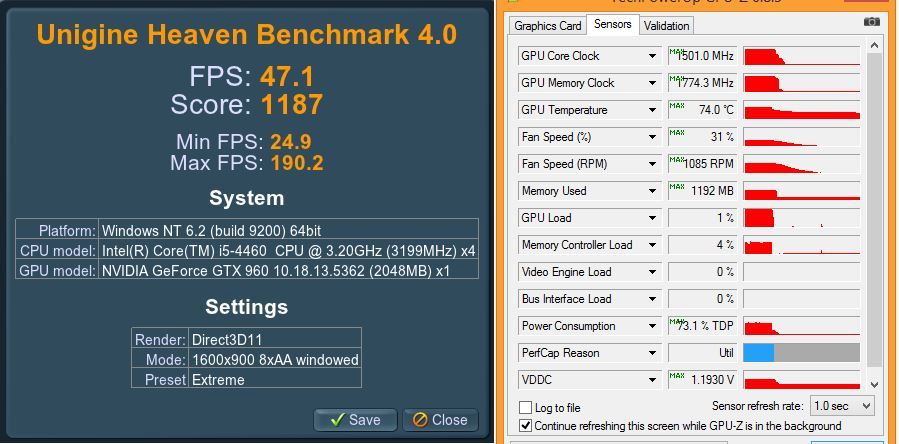This screenshot has width=899, height=444.
Task: Open the GPU Core Clock sensor dropdown
Action: pos(652,56)
